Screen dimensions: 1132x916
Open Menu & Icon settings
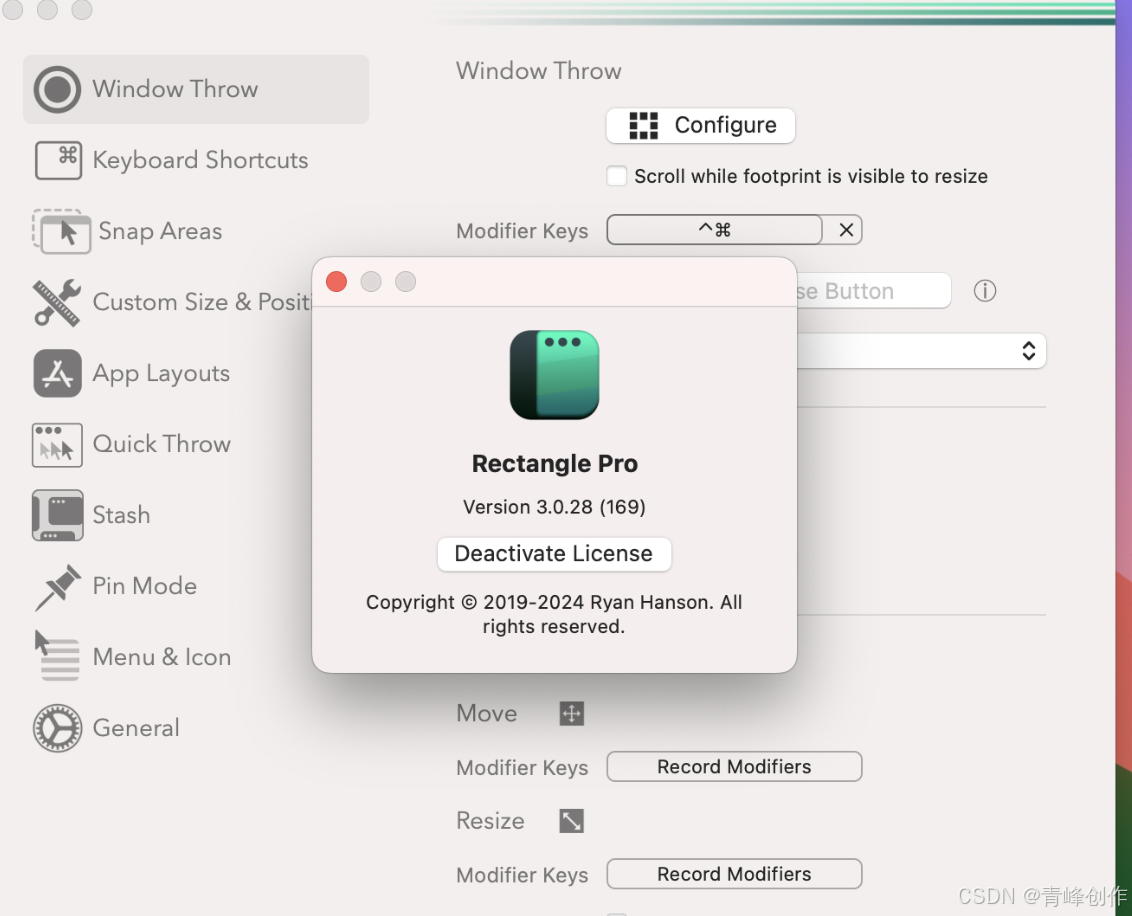[132, 657]
